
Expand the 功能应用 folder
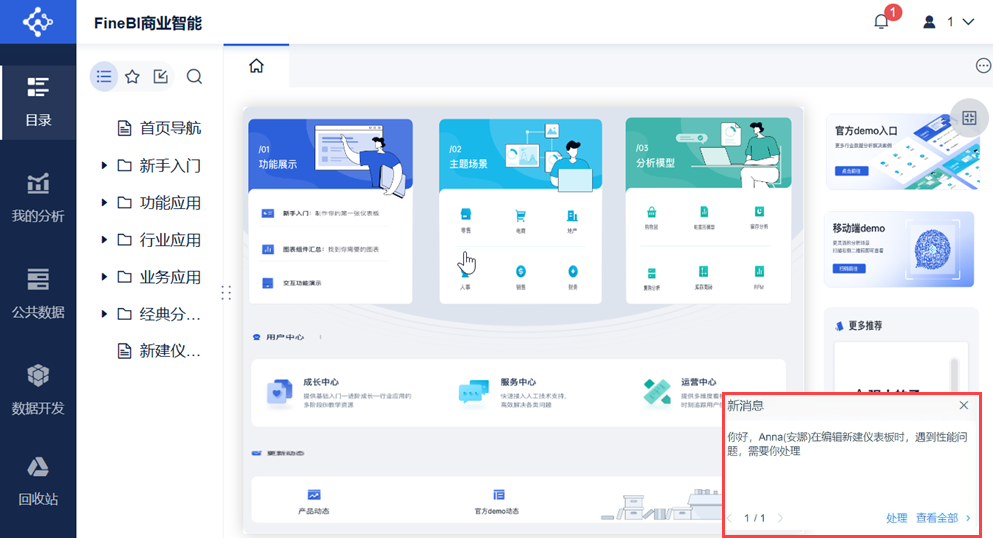point(104,203)
